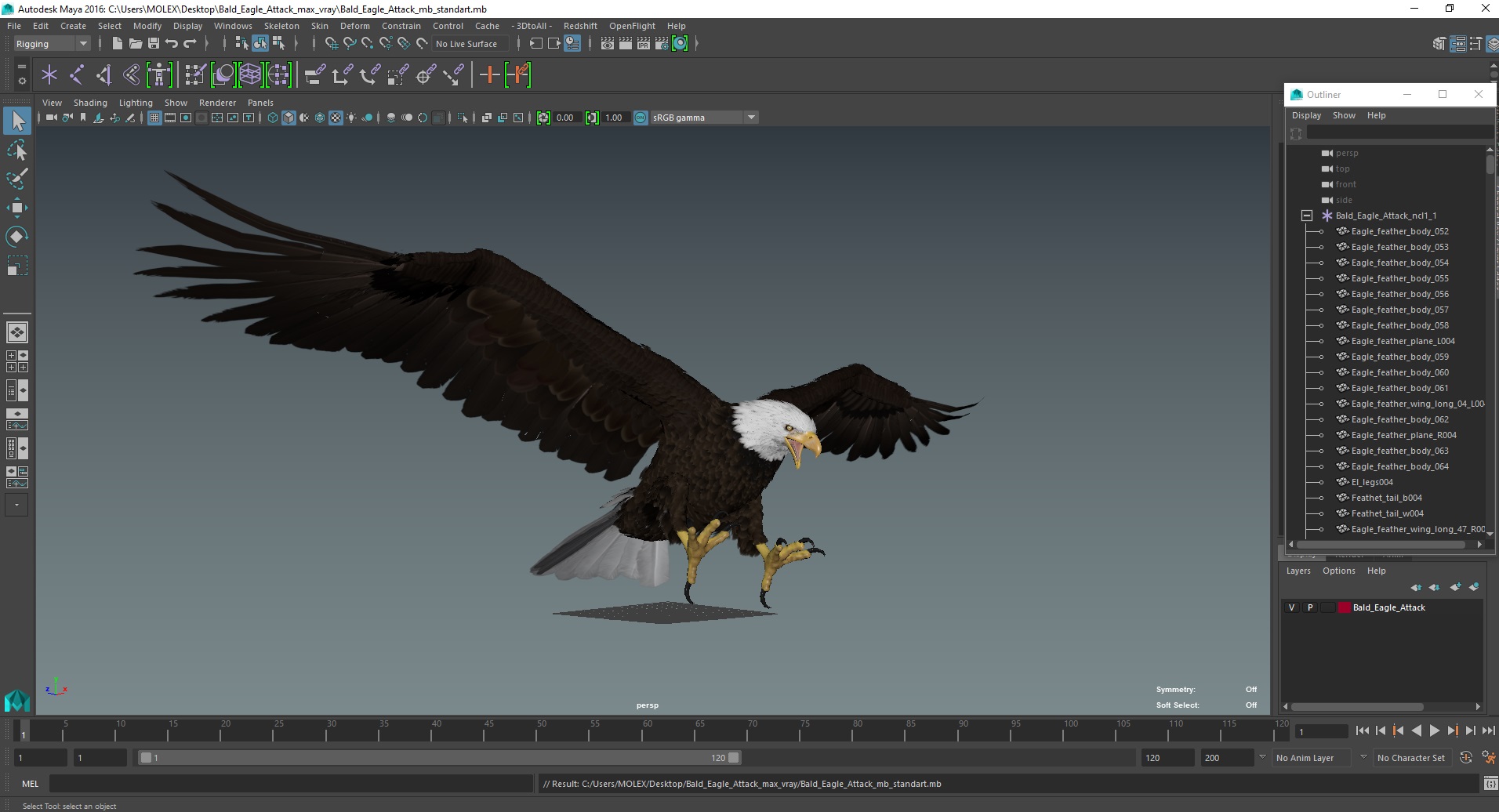Click the current frame input field
This screenshot has width=1499, height=812.
[1321, 731]
